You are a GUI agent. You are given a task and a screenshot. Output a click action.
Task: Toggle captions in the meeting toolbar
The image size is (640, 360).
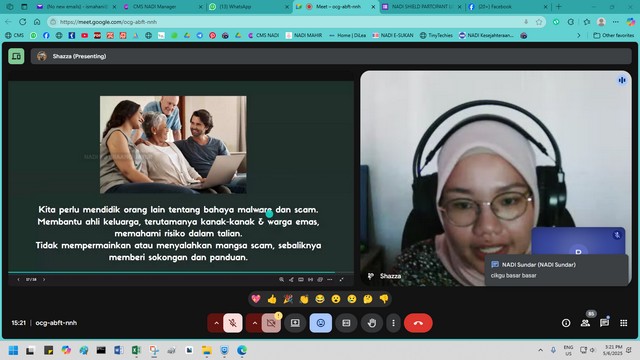coord(346,323)
